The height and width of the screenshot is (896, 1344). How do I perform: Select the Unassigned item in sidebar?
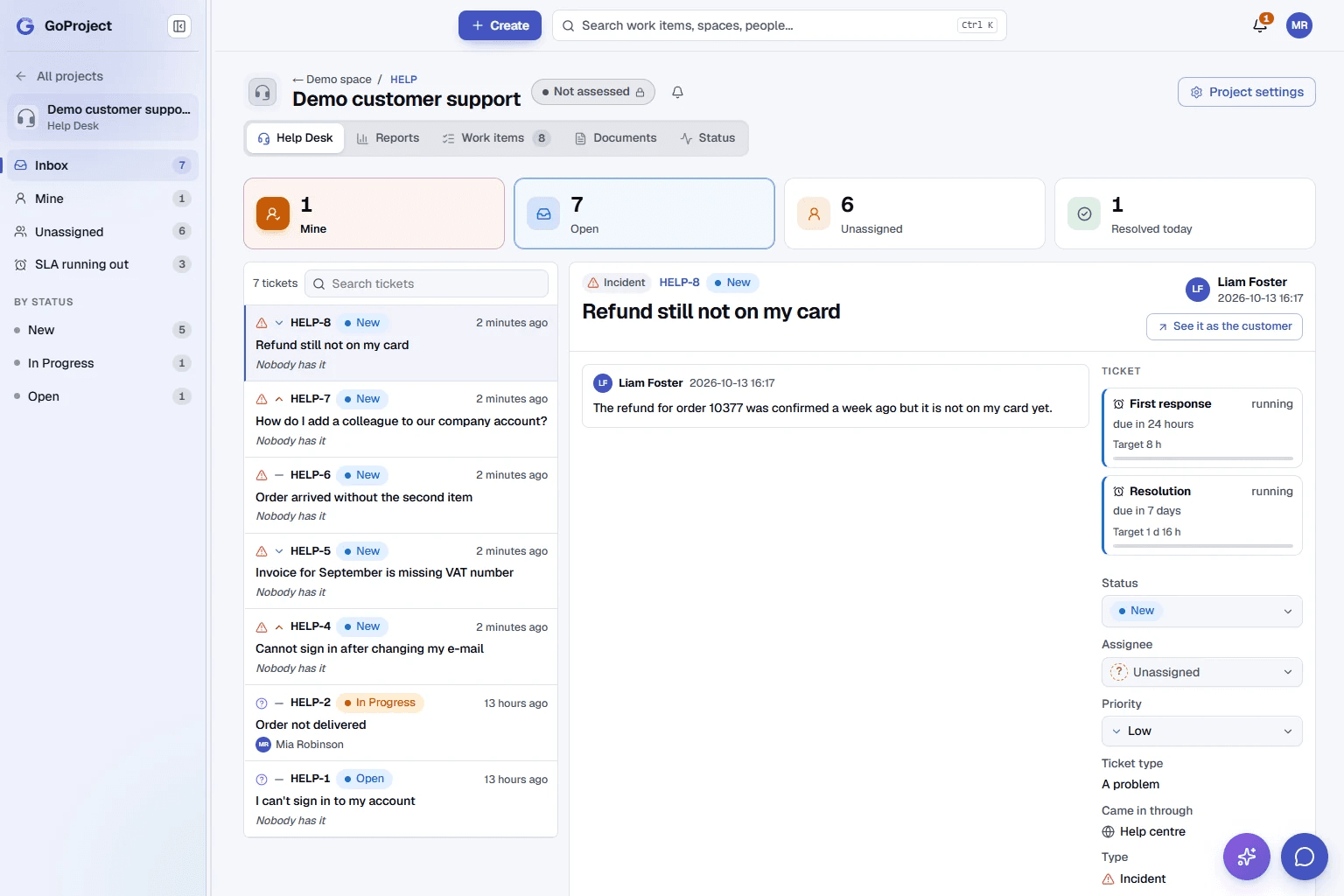(102, 232)
